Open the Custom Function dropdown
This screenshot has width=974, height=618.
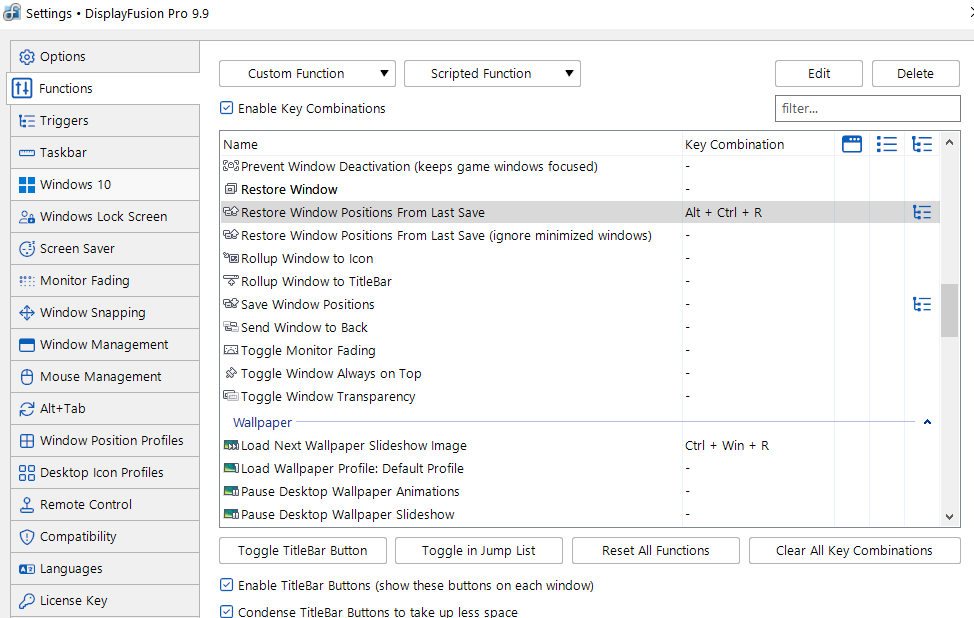pyautogui.click(x=307, y=73)
